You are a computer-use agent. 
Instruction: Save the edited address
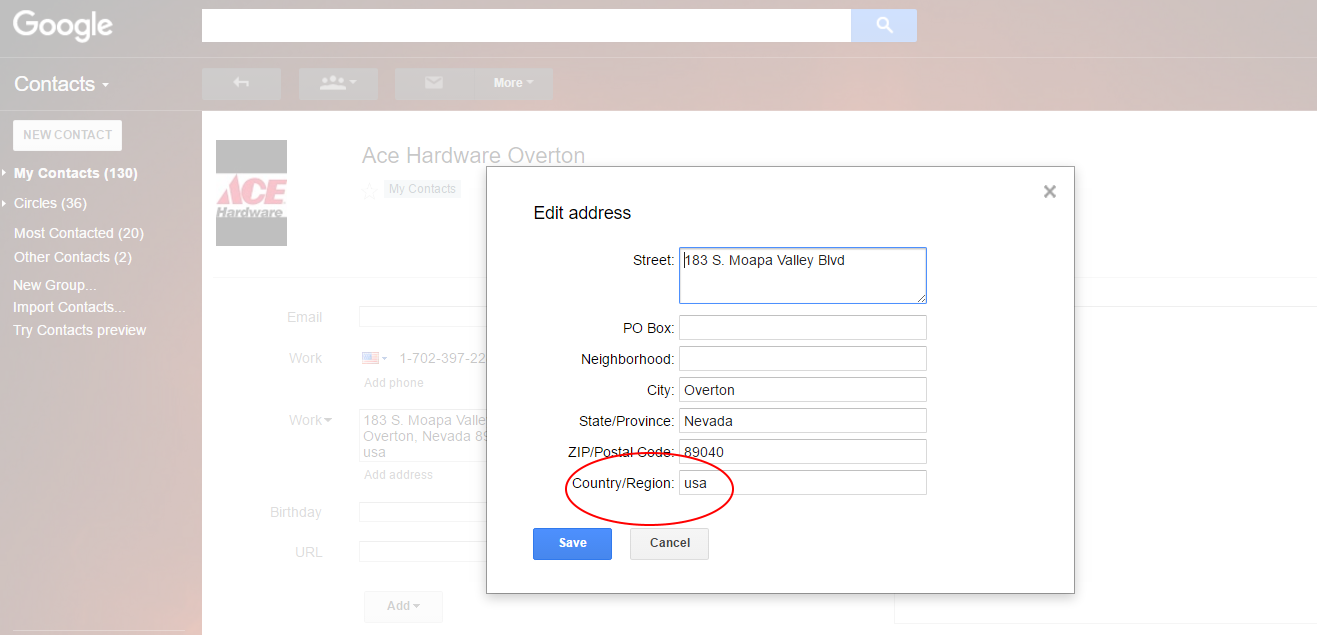pyautogui.click(x=572, y=543)
